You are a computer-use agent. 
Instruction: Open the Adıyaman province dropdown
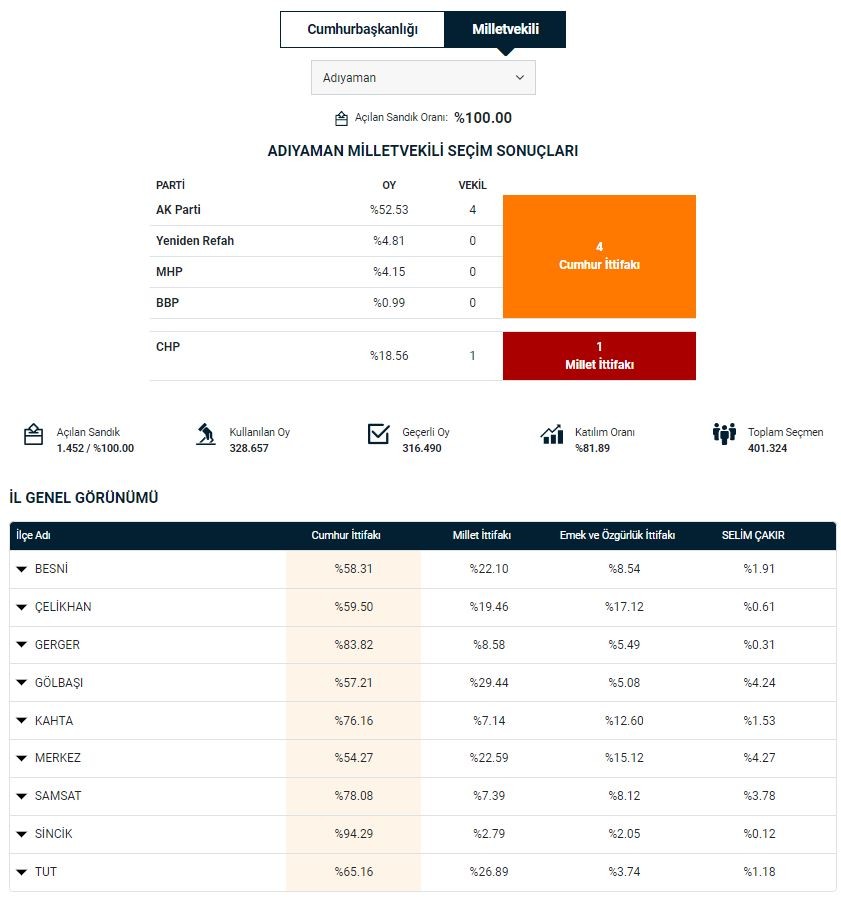pyautogui.click(x=423, y=77)
